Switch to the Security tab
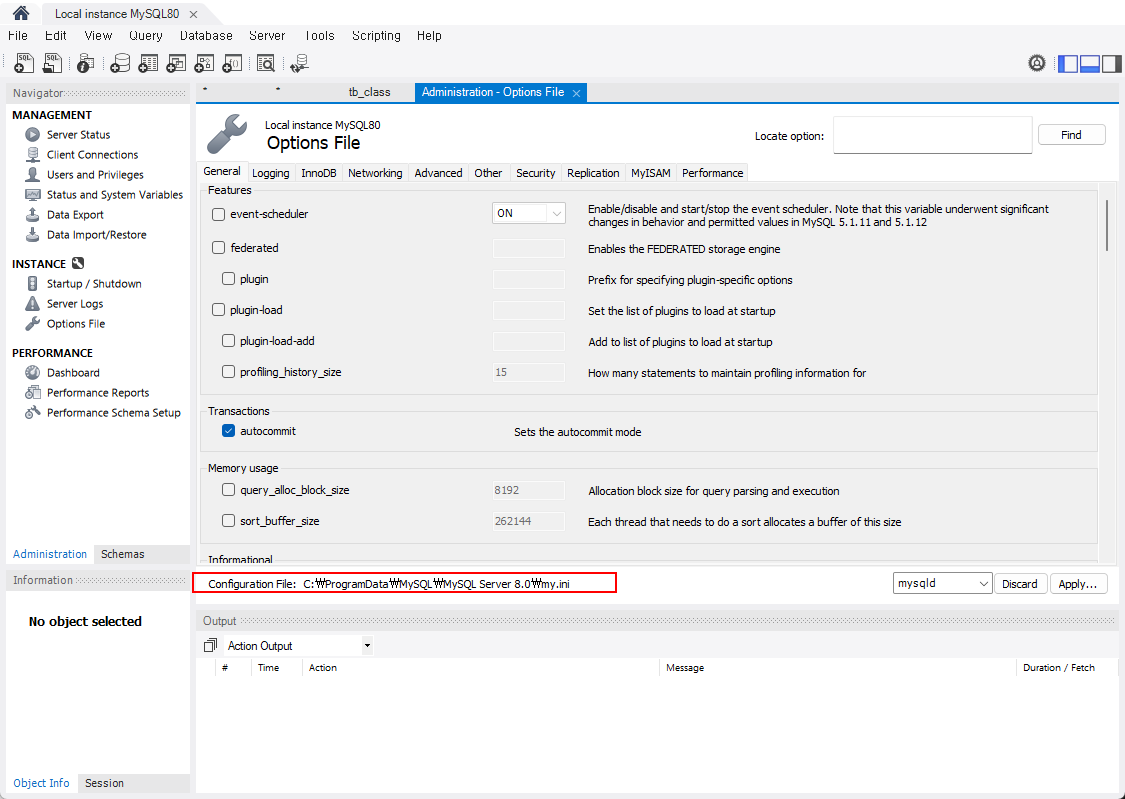 pyautogui.click(x=535, y=173)
